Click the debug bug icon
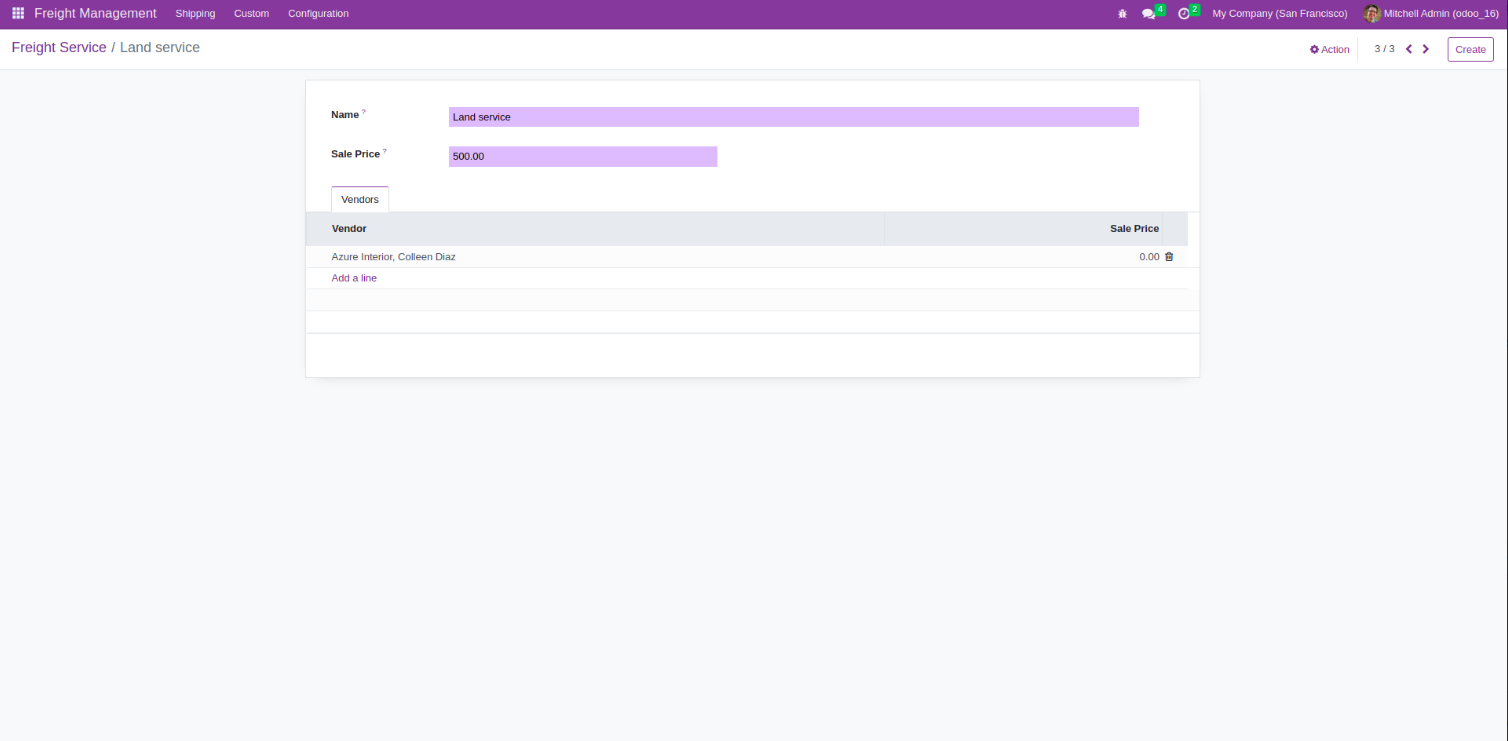 click(1122, 14)
